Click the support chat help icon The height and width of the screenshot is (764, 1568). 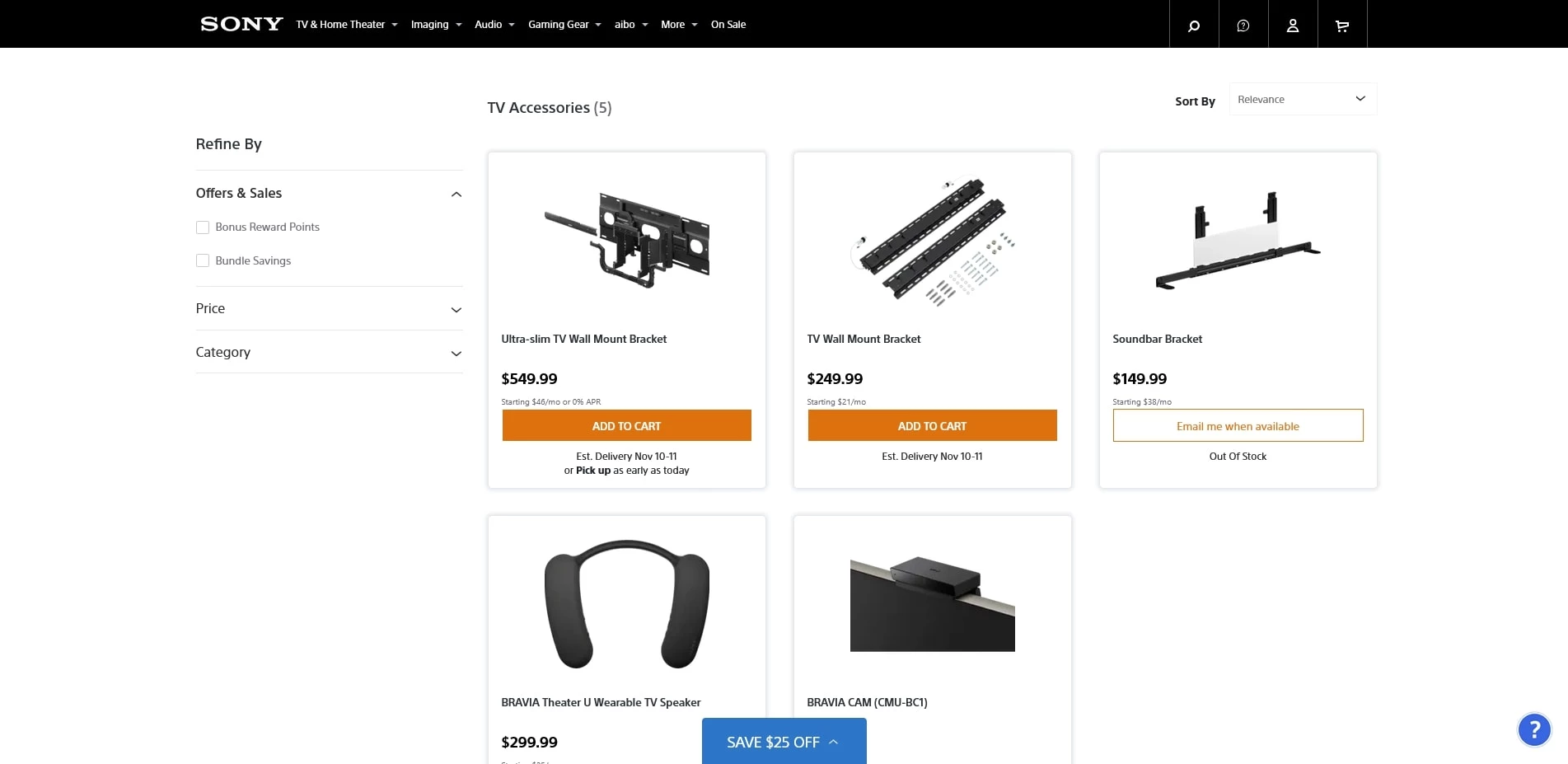click(x=1243, y=25)
